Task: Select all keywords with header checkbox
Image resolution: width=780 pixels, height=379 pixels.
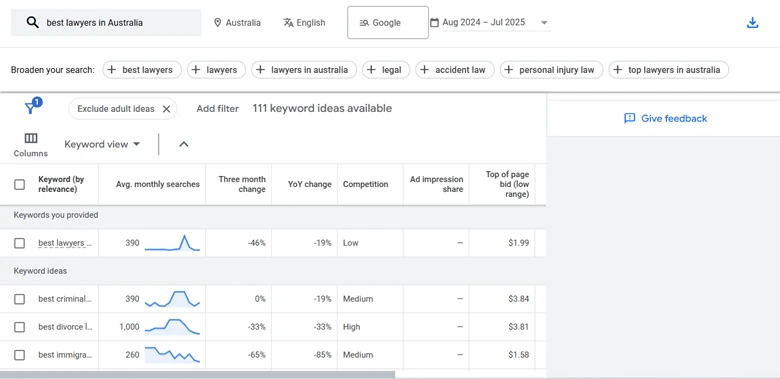Action: [x=19, y=185]
